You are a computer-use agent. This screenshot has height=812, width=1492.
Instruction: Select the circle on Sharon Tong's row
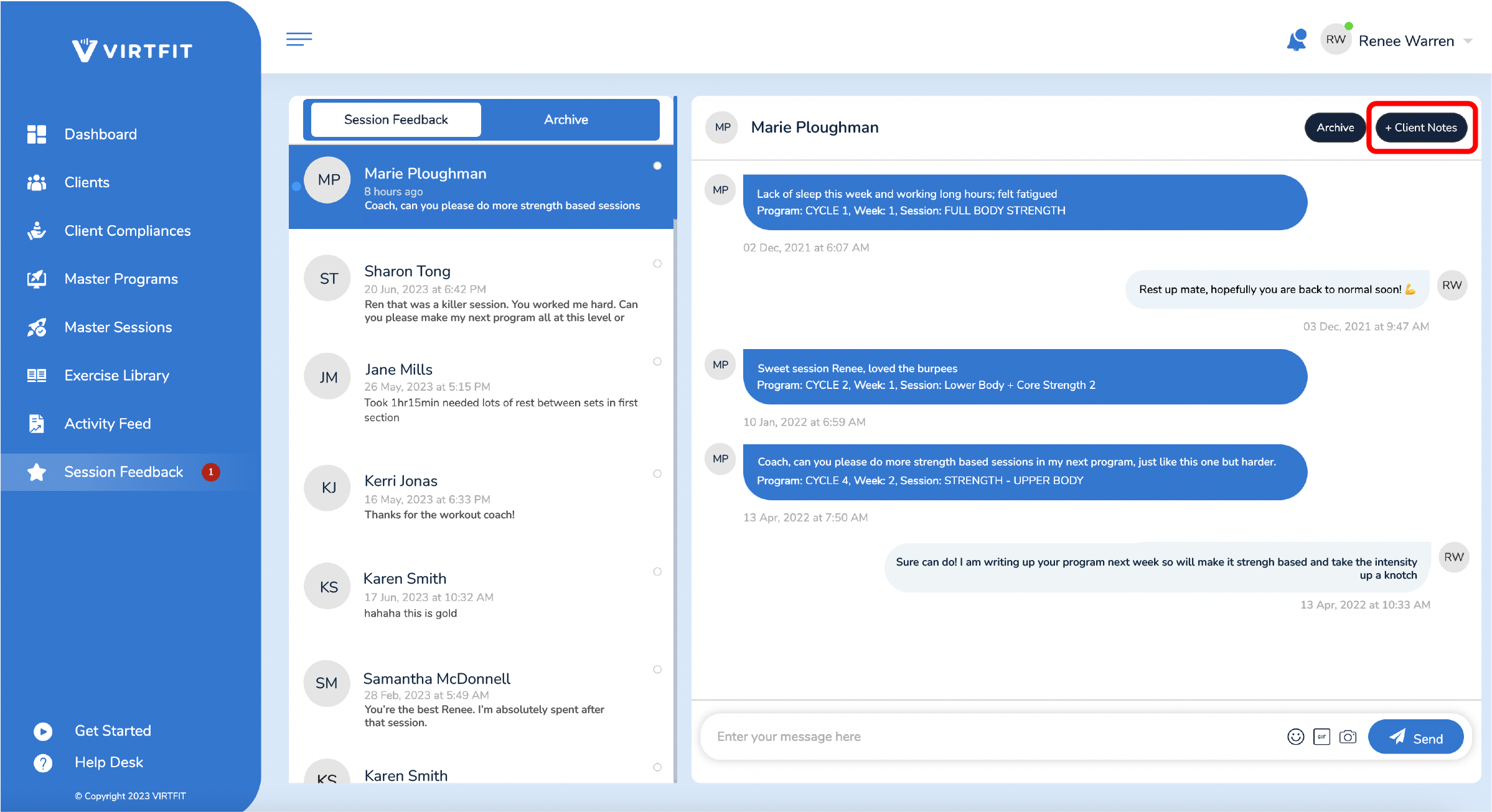(x=657, y=264)
